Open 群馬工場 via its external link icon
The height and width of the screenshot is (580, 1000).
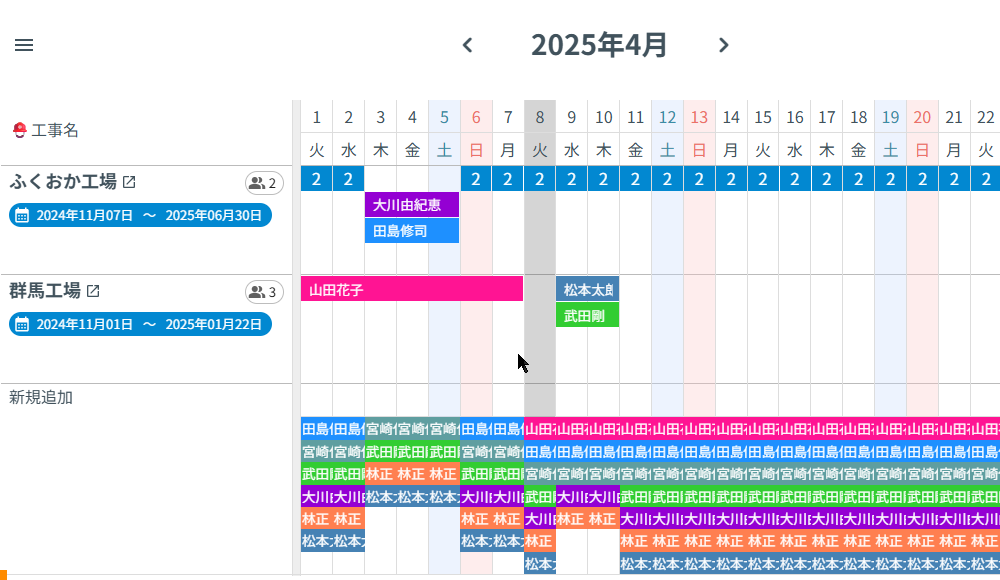(94, 291)
